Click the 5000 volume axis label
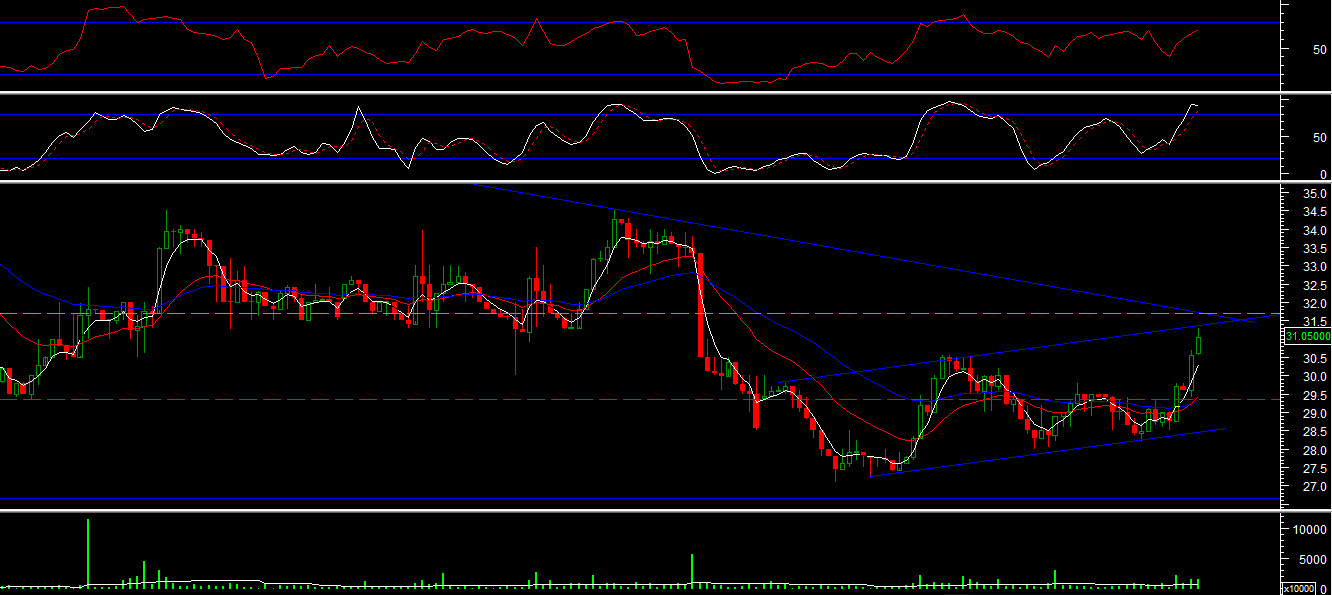The height and width of the screenshot is (595, 1332). (x=1312, y=560)
